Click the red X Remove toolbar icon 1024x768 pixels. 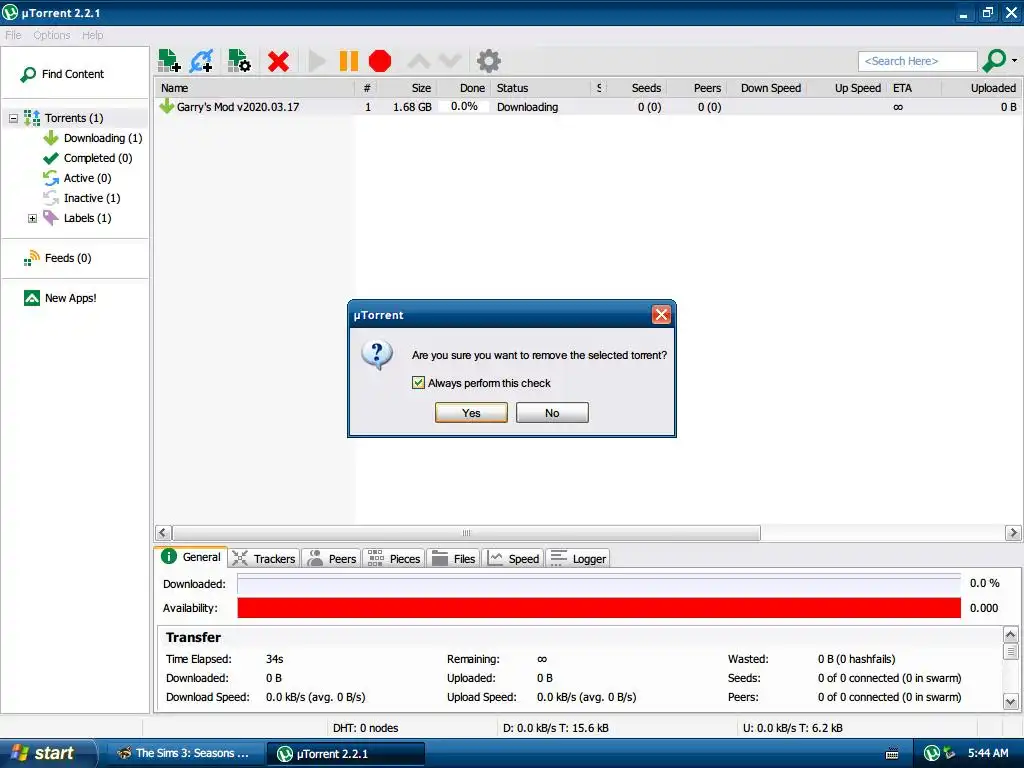pyautogui.click(x=278, y=61)
